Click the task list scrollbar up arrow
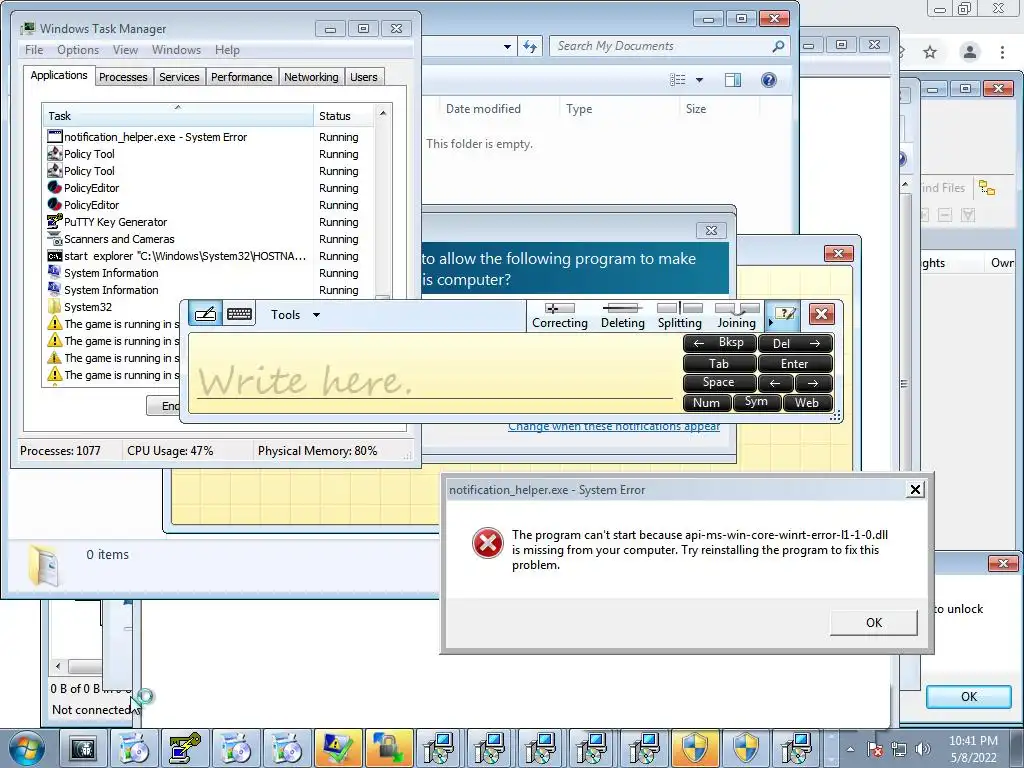1024x768 pixels. (383, 114)
